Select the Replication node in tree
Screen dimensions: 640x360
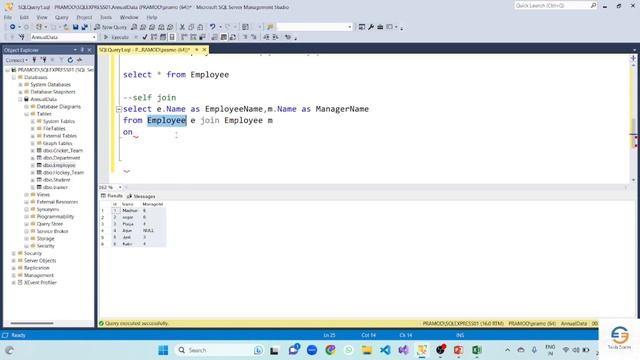36,268
